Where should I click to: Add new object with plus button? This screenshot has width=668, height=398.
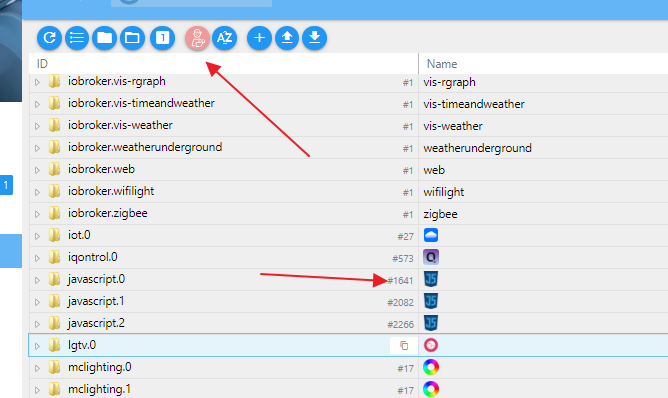[259, 38]
